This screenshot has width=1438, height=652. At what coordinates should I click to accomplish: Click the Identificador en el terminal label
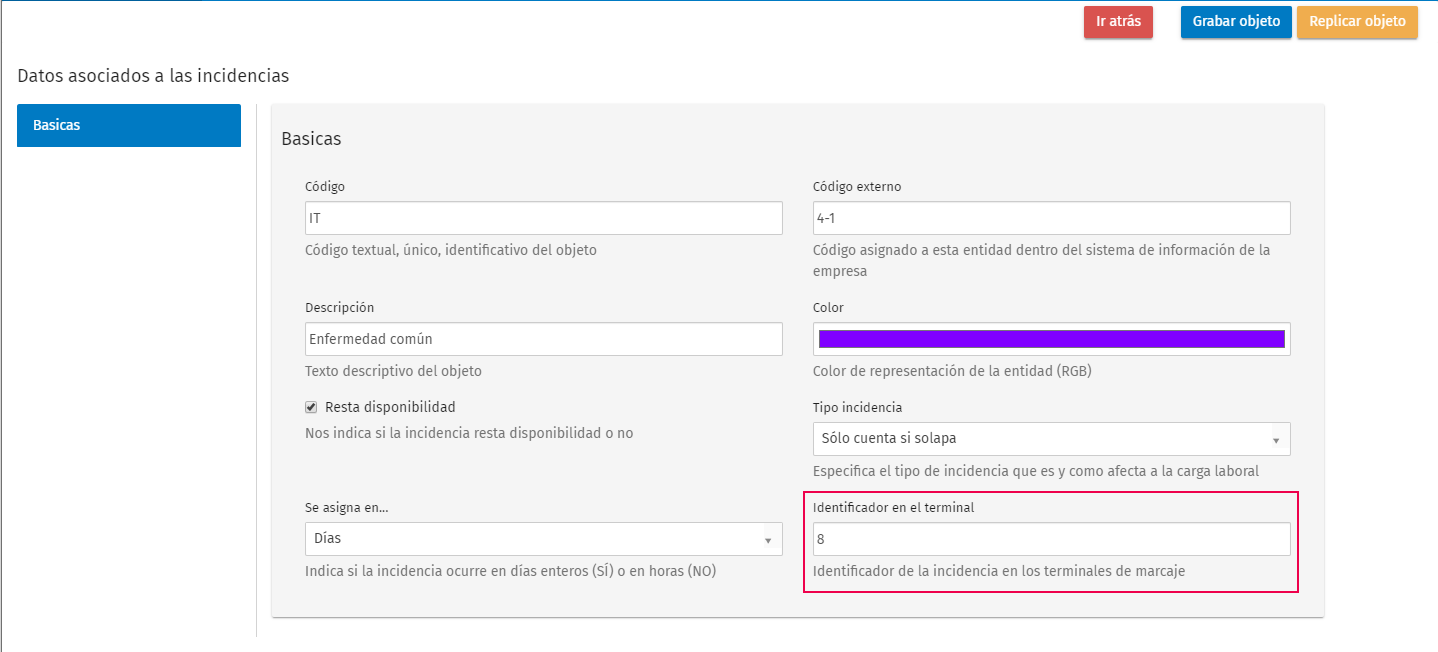(x=894, y=507)
